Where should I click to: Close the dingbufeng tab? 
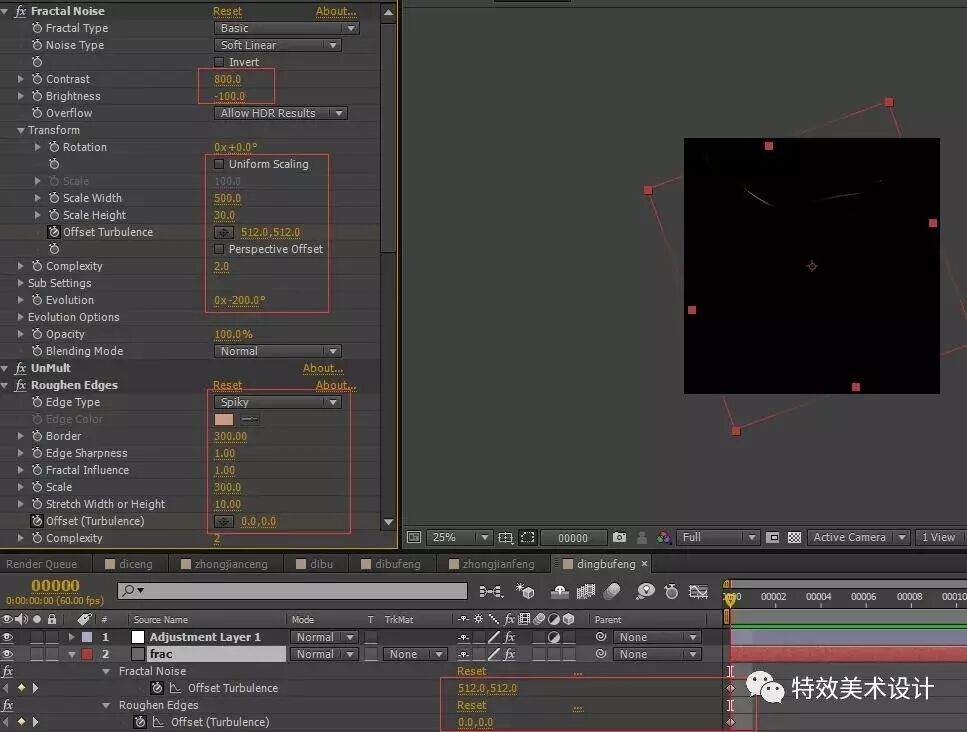tap(644, 564)
